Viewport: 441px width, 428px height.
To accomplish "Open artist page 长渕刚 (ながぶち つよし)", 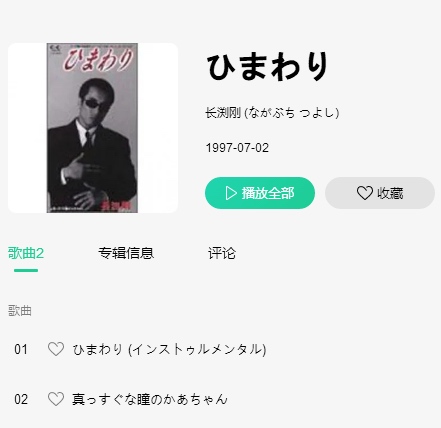I will point(272,113).
